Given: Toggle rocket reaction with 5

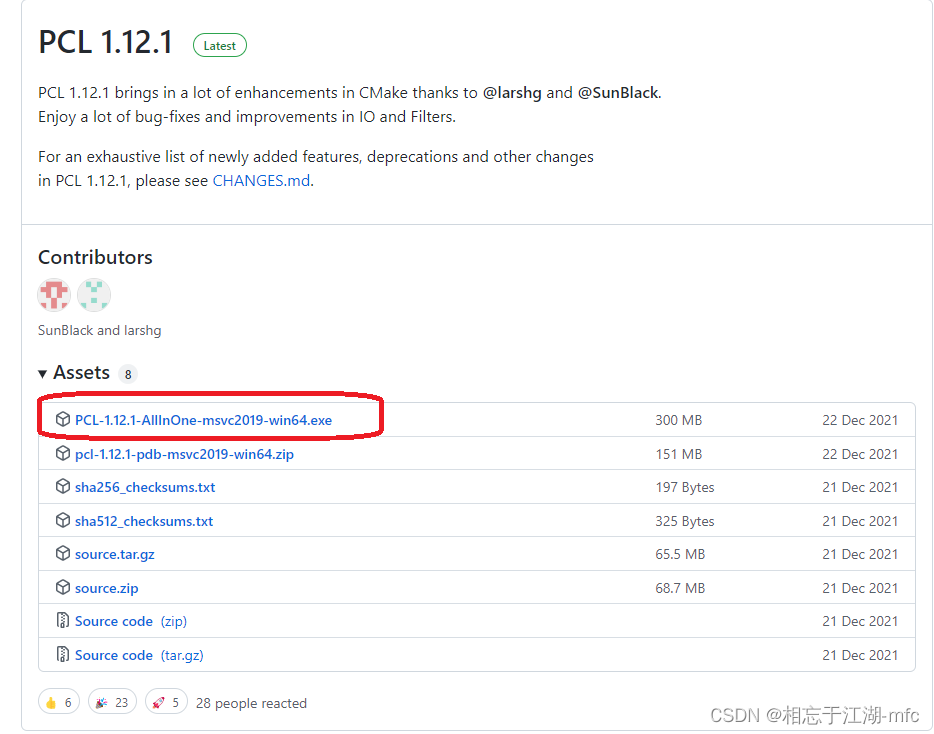Looking at the screenshot, I should [166, 702].
